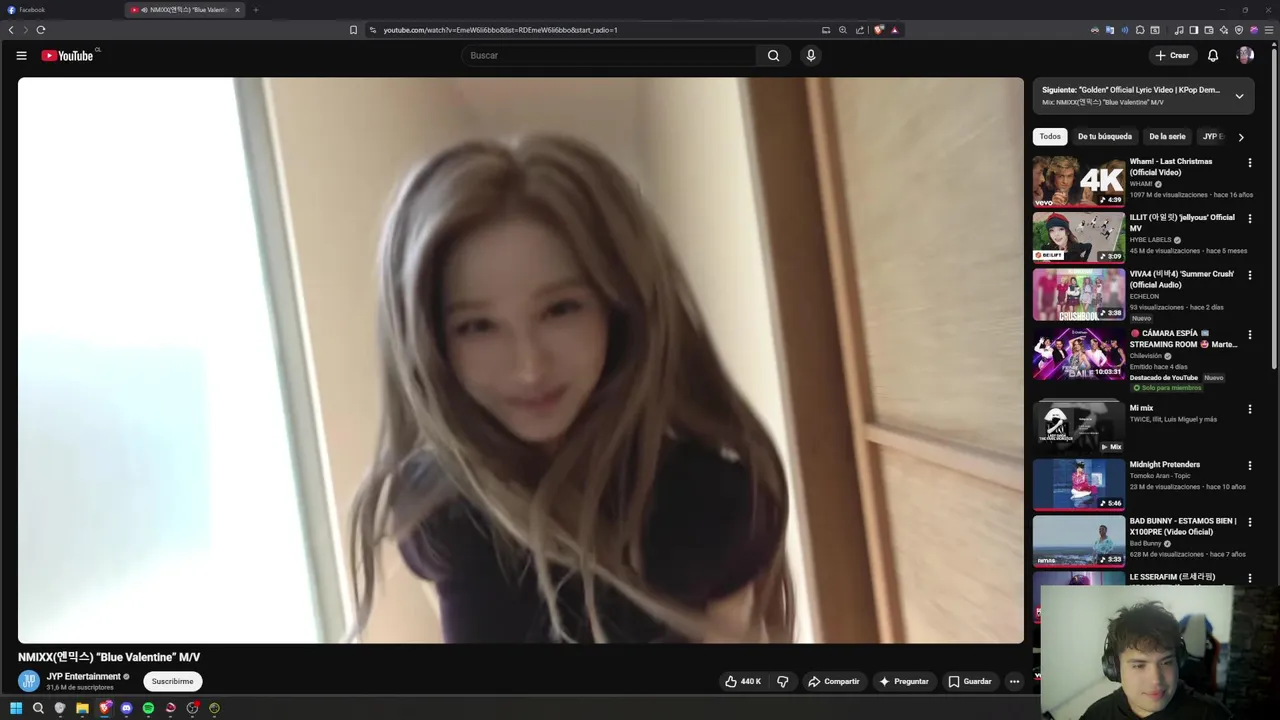The height and width of the screenshot is (720, 1280).
Task: Close the NMIXX Blue Valentine tab
Action: (x=237, y=10)
